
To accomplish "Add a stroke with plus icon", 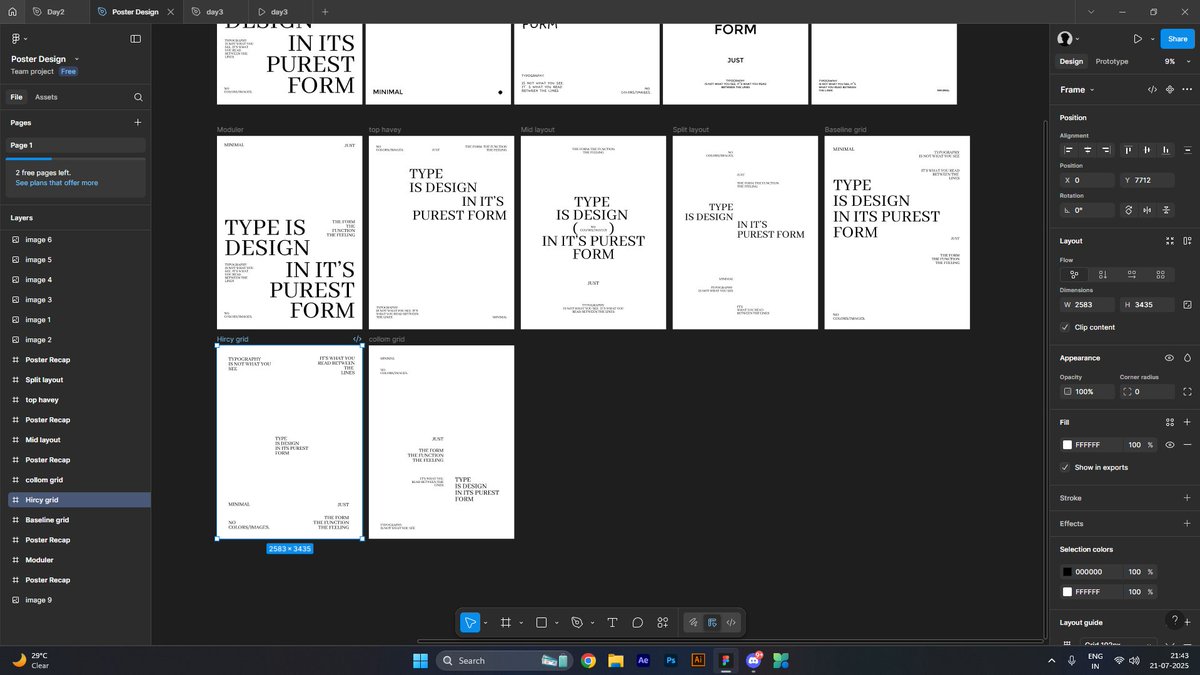I will (x=1187, y=497).
